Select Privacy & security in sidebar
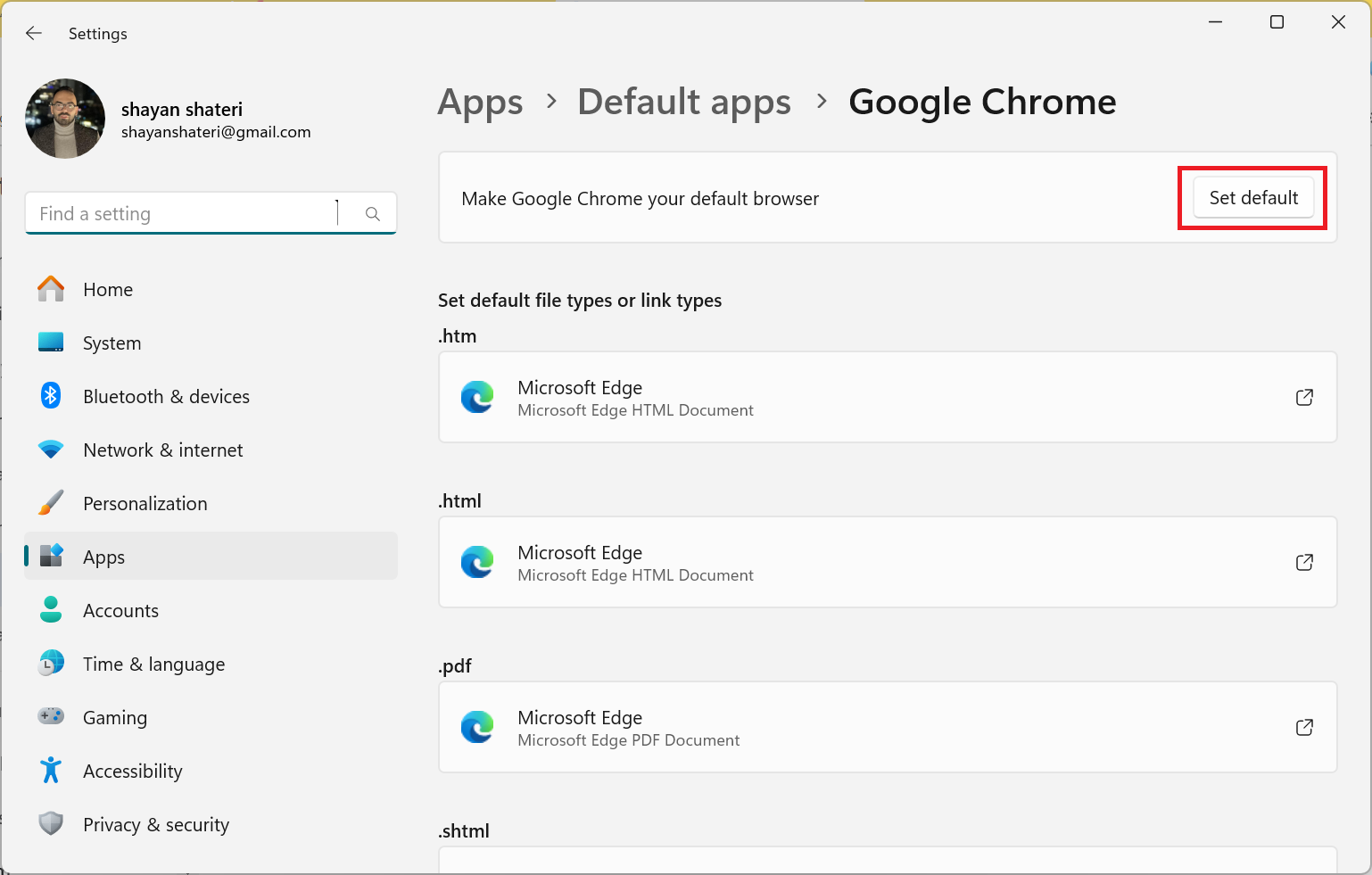1372x875 pixels. [x=211, y=824]
